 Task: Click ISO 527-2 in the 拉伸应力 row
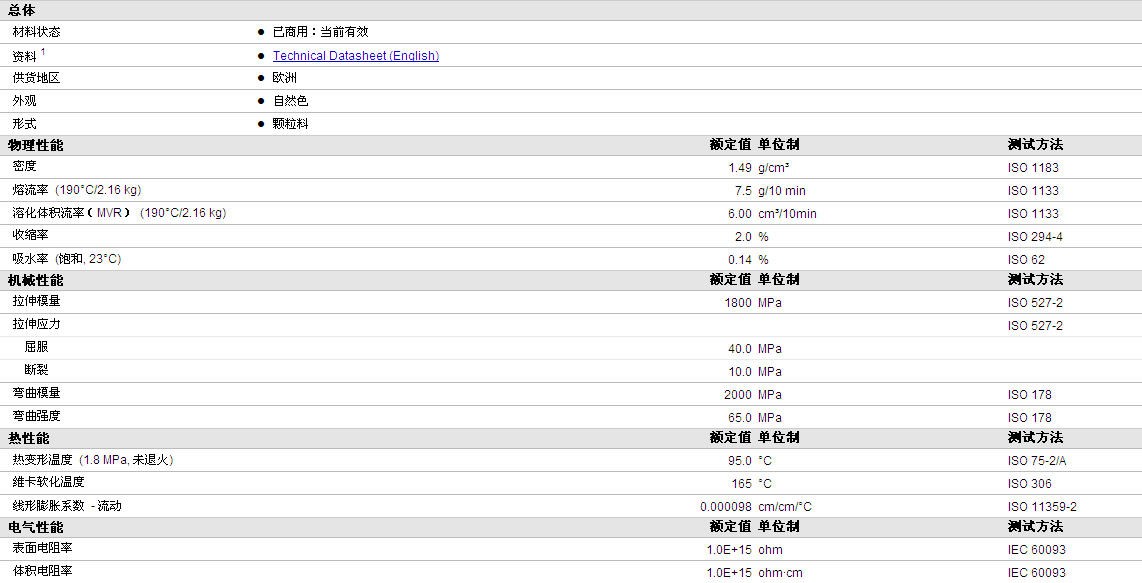[x=1035, y=326]
